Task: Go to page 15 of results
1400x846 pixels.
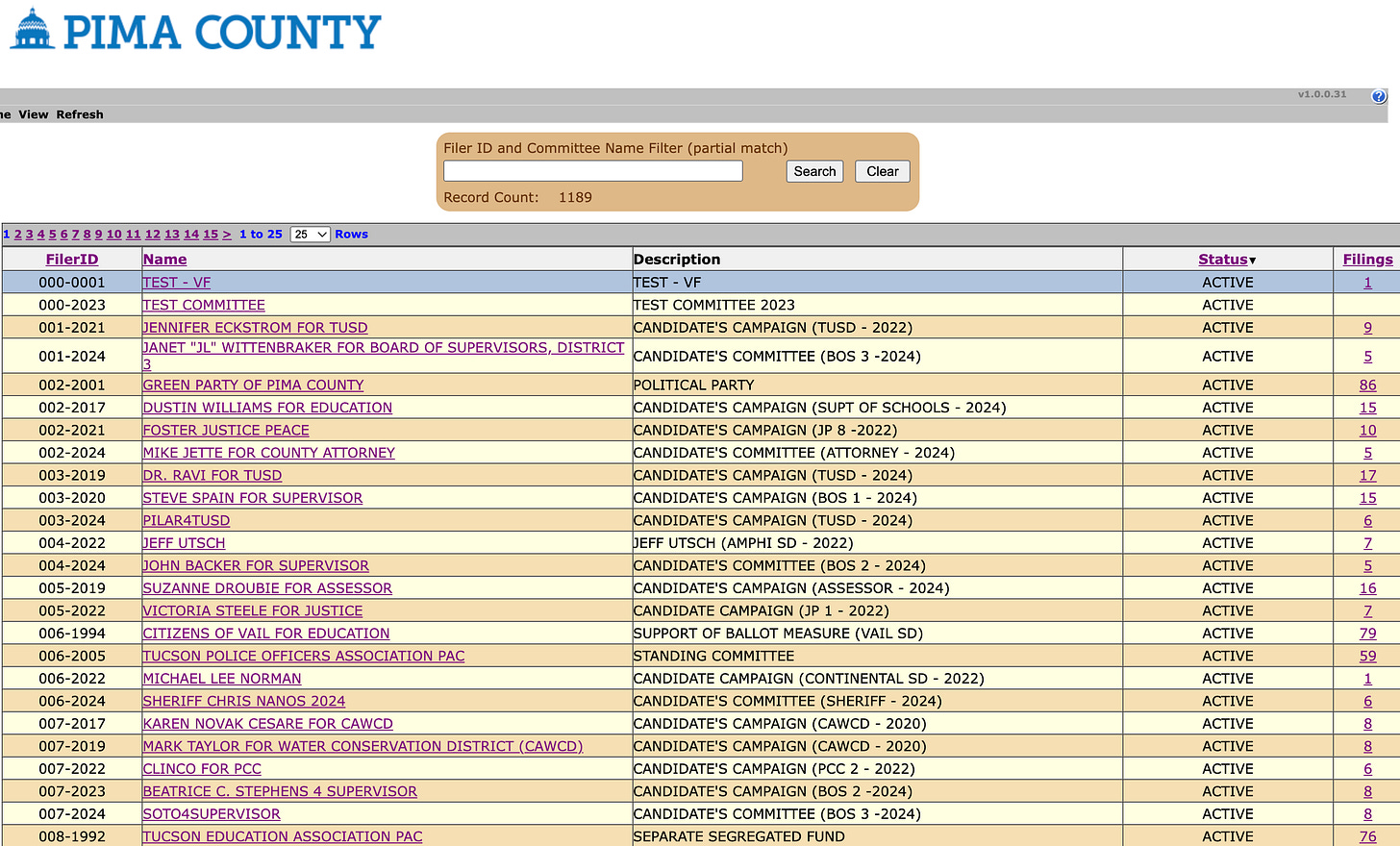Action: pyautogui.click(x=211, y=235)
